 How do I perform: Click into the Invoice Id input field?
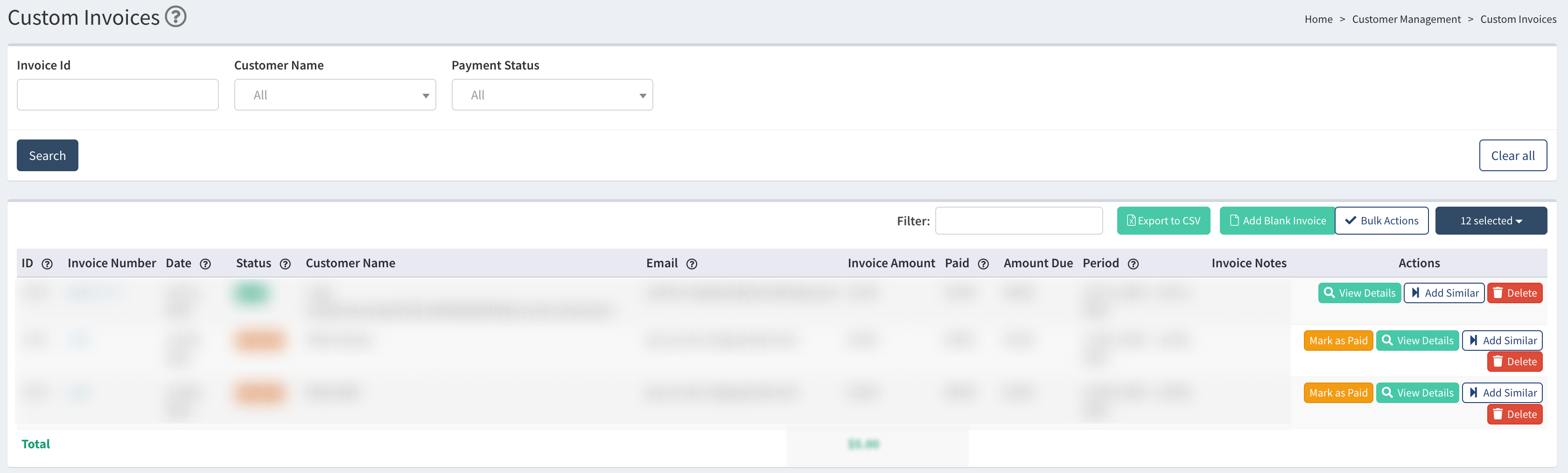(118, 95)
